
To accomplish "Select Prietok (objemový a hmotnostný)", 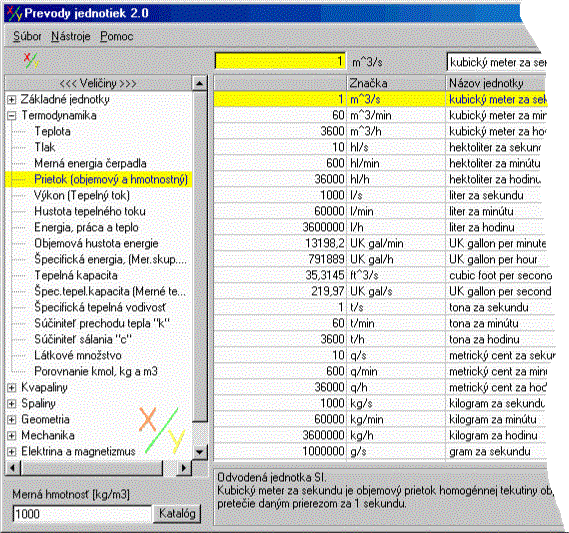I will (x=111, y=179).
